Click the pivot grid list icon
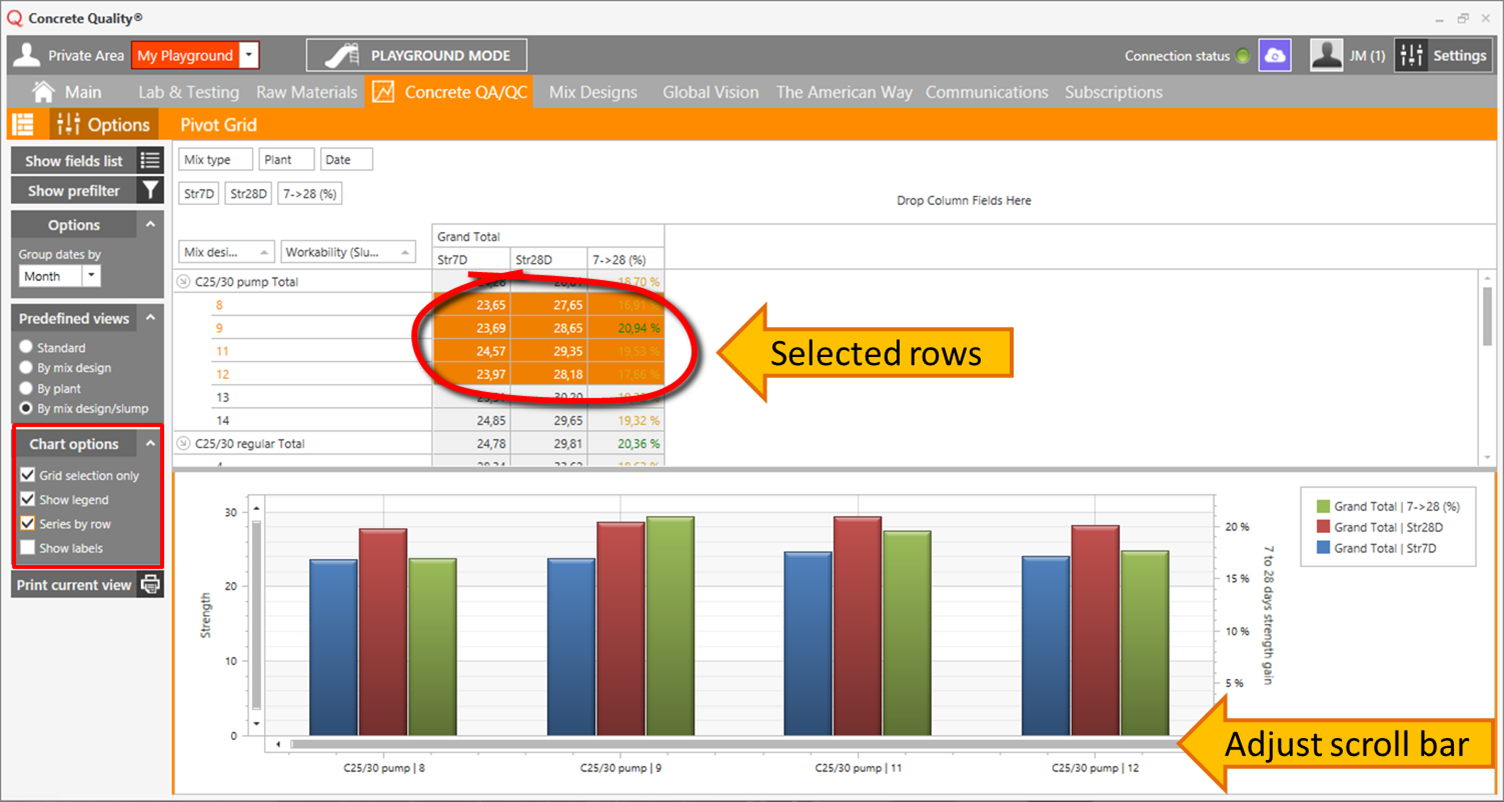The width and height of the screenshot is (1504, 802). [x=22, y=125]
